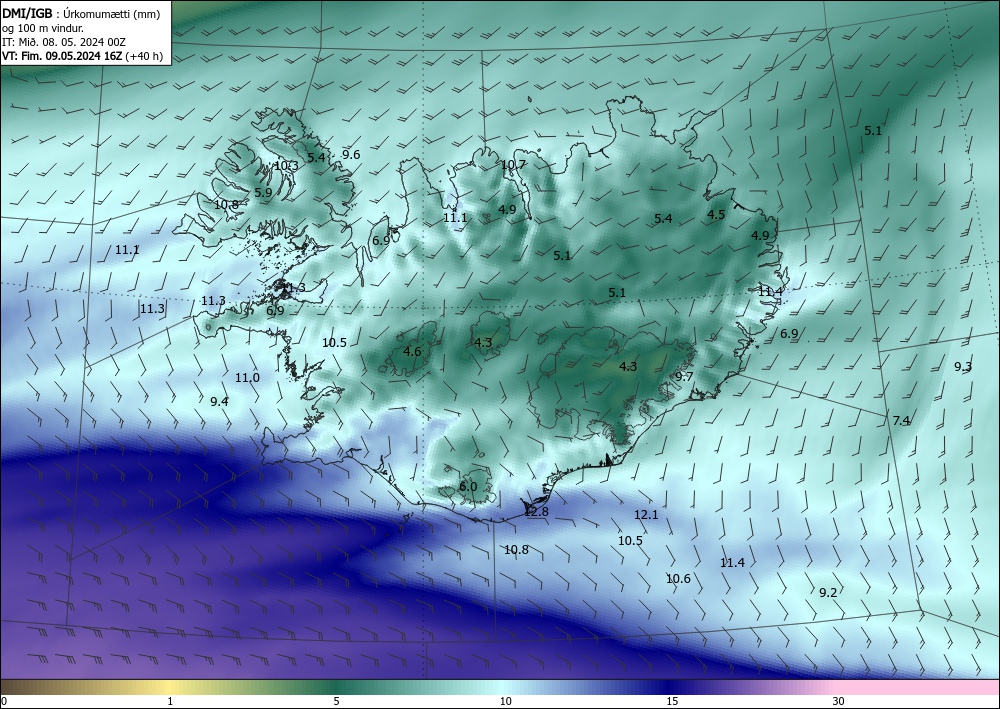Select the 'IT: Mið. 08. 05. 2024 00Z' line
Viewport: 1000px width, 709px height.
coord(64,42)
